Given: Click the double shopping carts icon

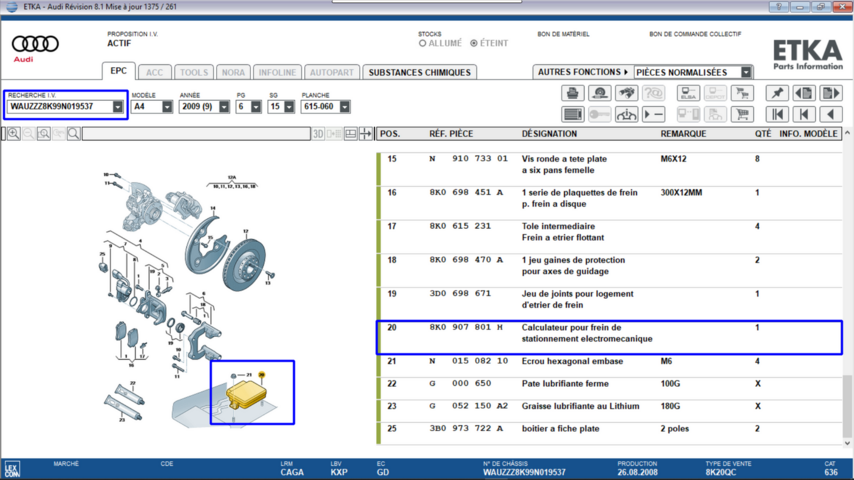Looking at the screenshot, I should click(742, 93).
